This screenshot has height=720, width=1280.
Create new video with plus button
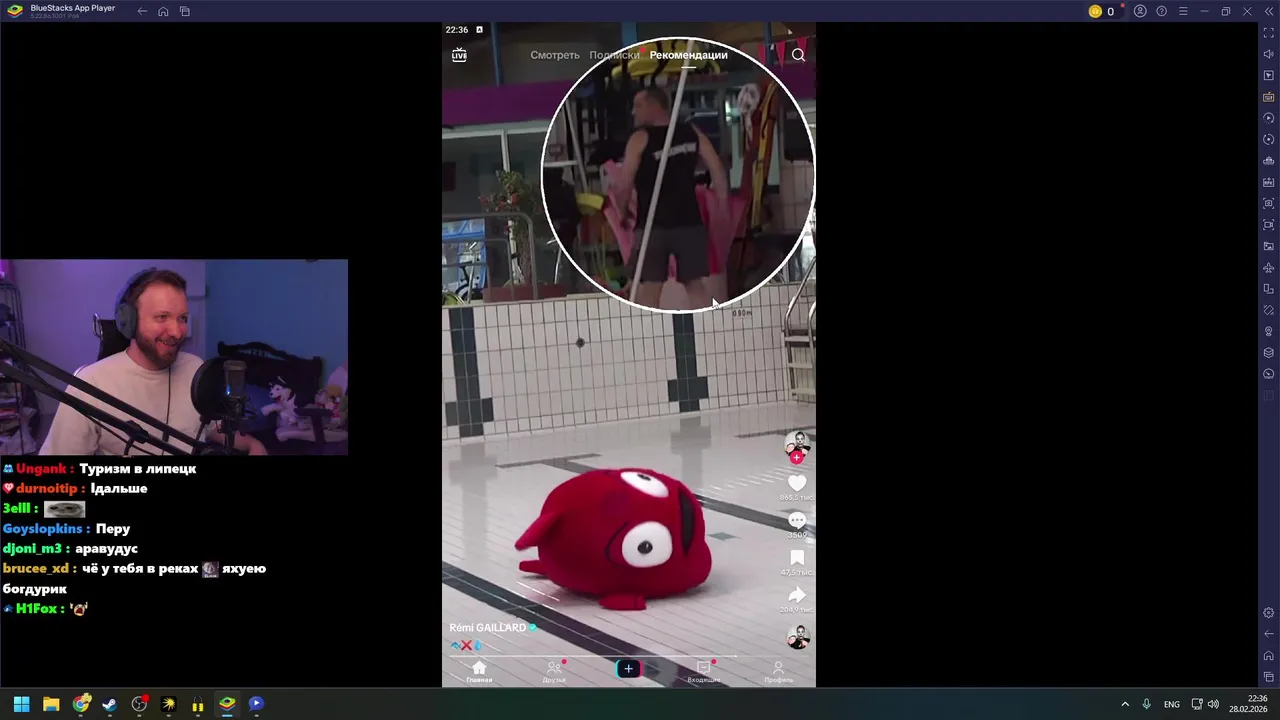628,669
